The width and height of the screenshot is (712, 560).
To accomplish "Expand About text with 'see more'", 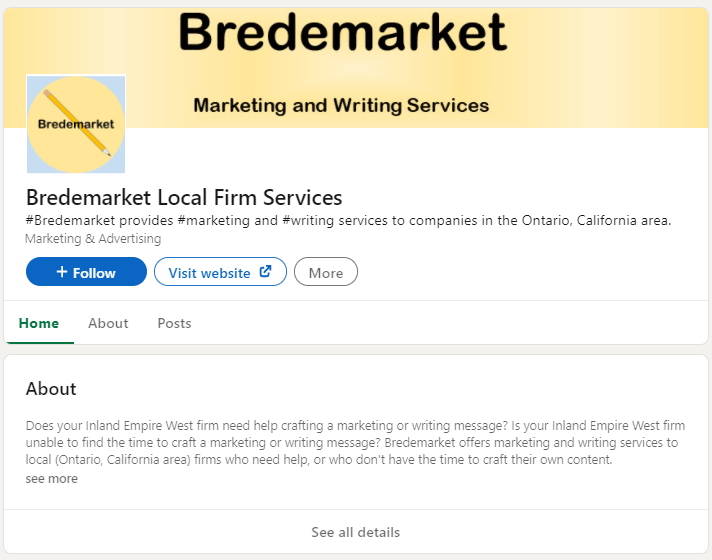I will 51,479.
